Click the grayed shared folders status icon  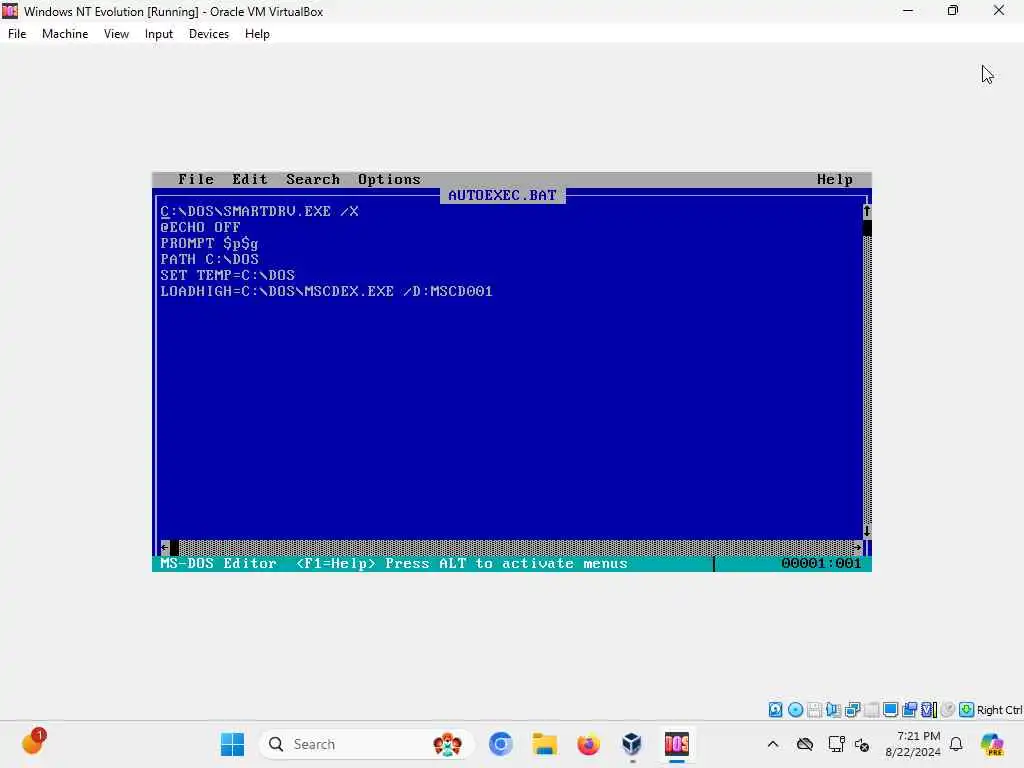(872, 710)
